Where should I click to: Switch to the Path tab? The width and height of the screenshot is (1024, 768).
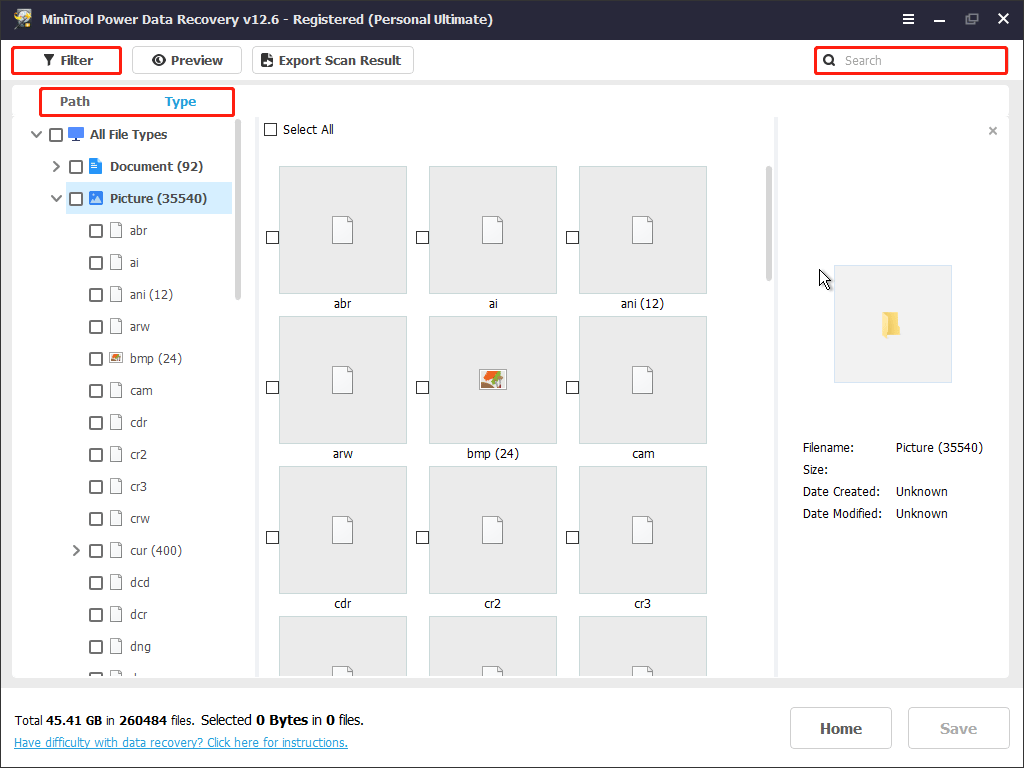(74, 101)
